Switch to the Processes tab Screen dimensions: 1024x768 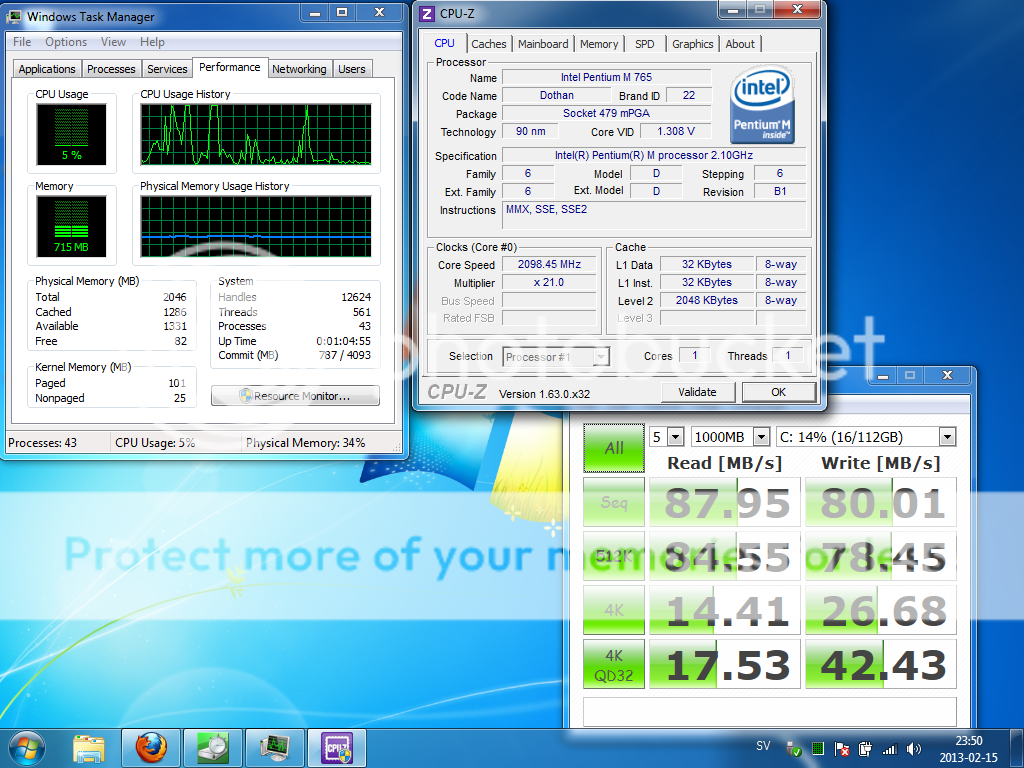pos(111,69)
